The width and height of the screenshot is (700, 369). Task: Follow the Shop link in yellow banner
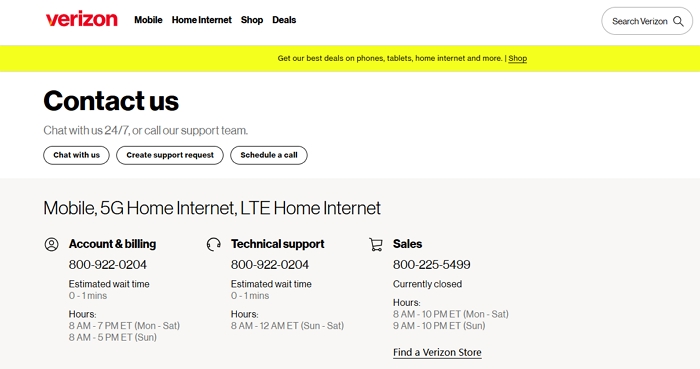[517, 58]
